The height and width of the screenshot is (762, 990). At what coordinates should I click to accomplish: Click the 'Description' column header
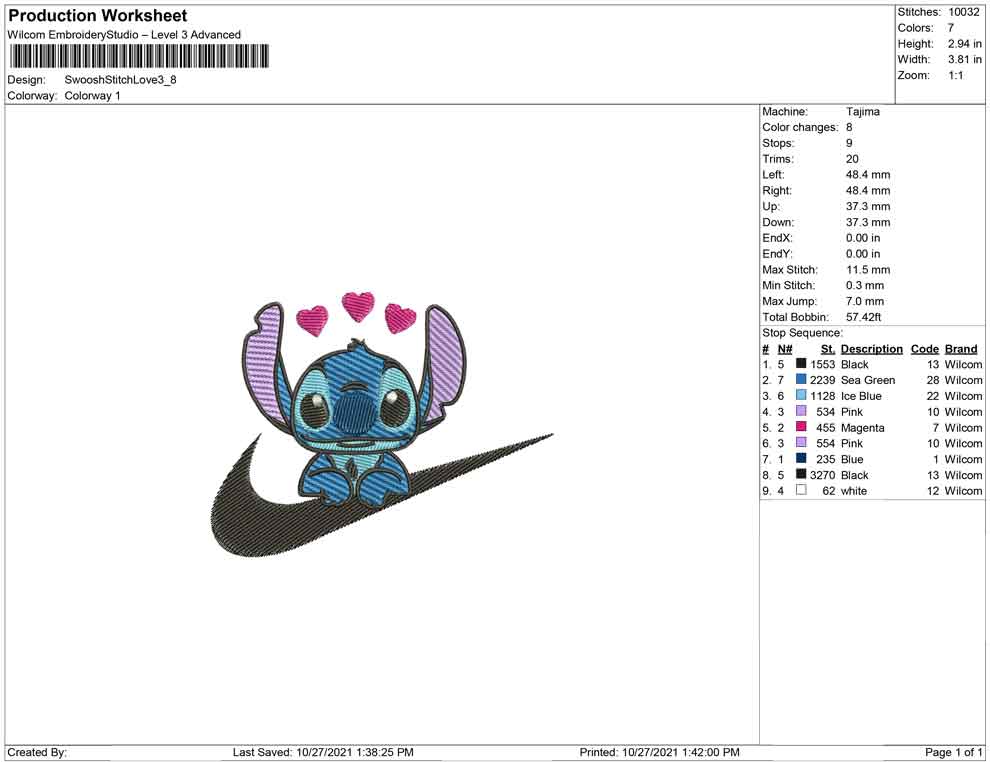pos(871,349)
